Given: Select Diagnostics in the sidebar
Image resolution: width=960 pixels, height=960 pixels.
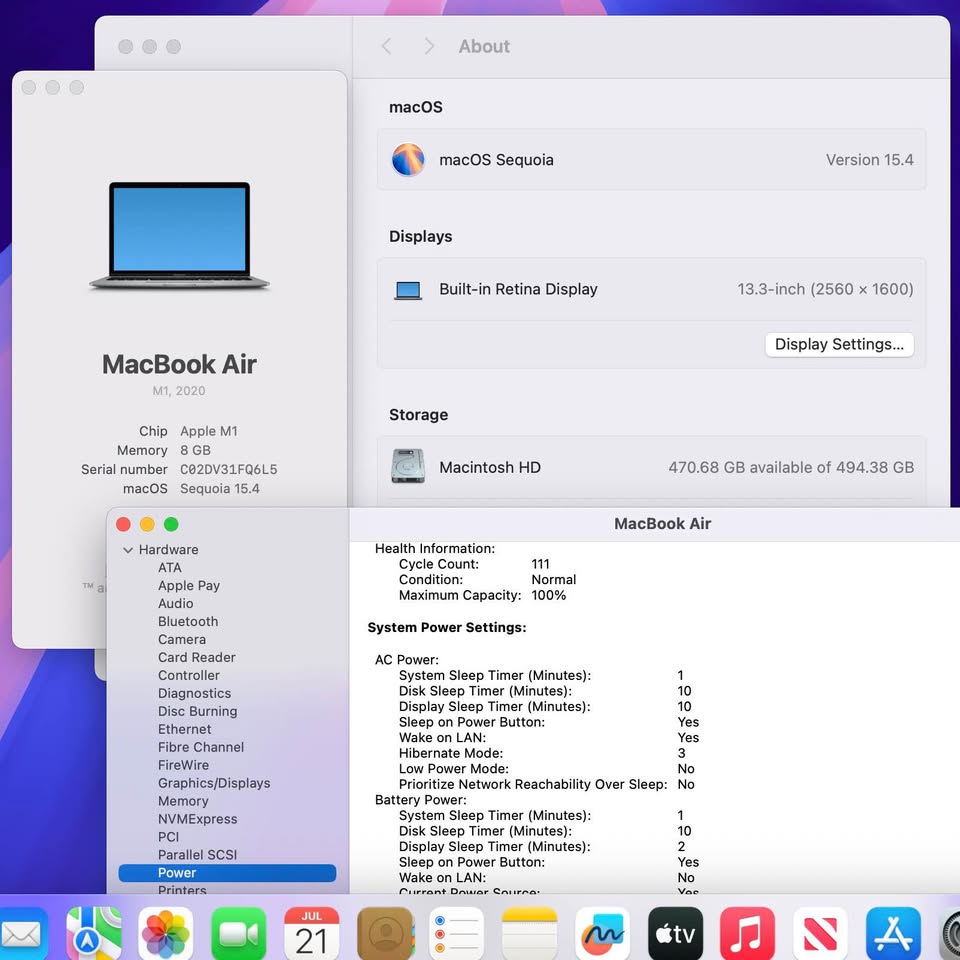Looking at the screenshot, I should coord(194,693).
